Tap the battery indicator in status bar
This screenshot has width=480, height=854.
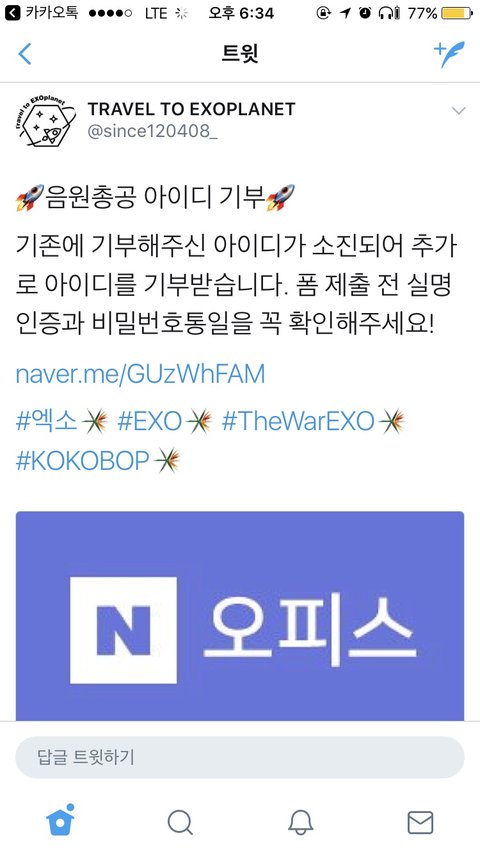point(457,13)
